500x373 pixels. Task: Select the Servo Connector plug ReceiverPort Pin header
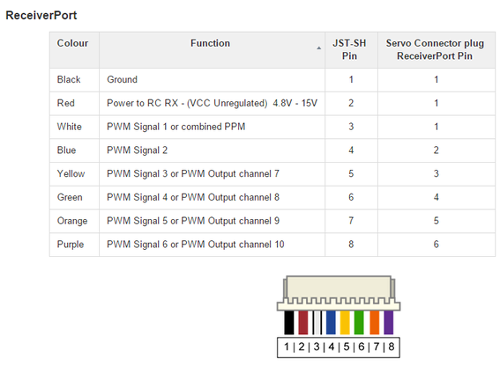point(436,50)
